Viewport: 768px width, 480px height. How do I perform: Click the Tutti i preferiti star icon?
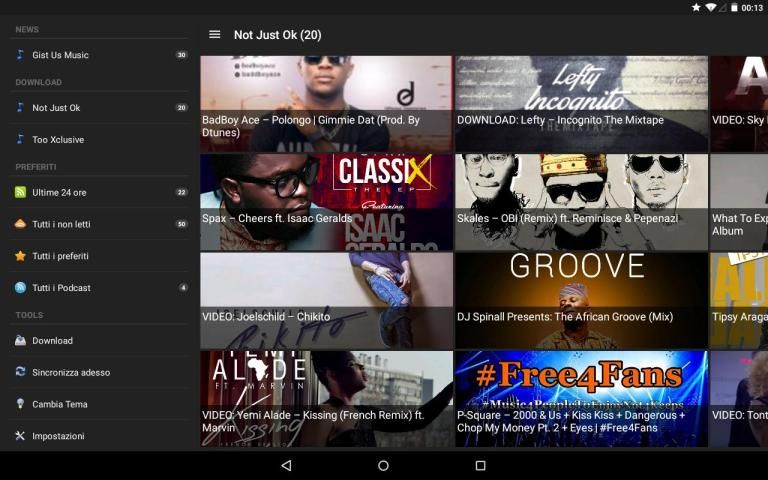20,256
